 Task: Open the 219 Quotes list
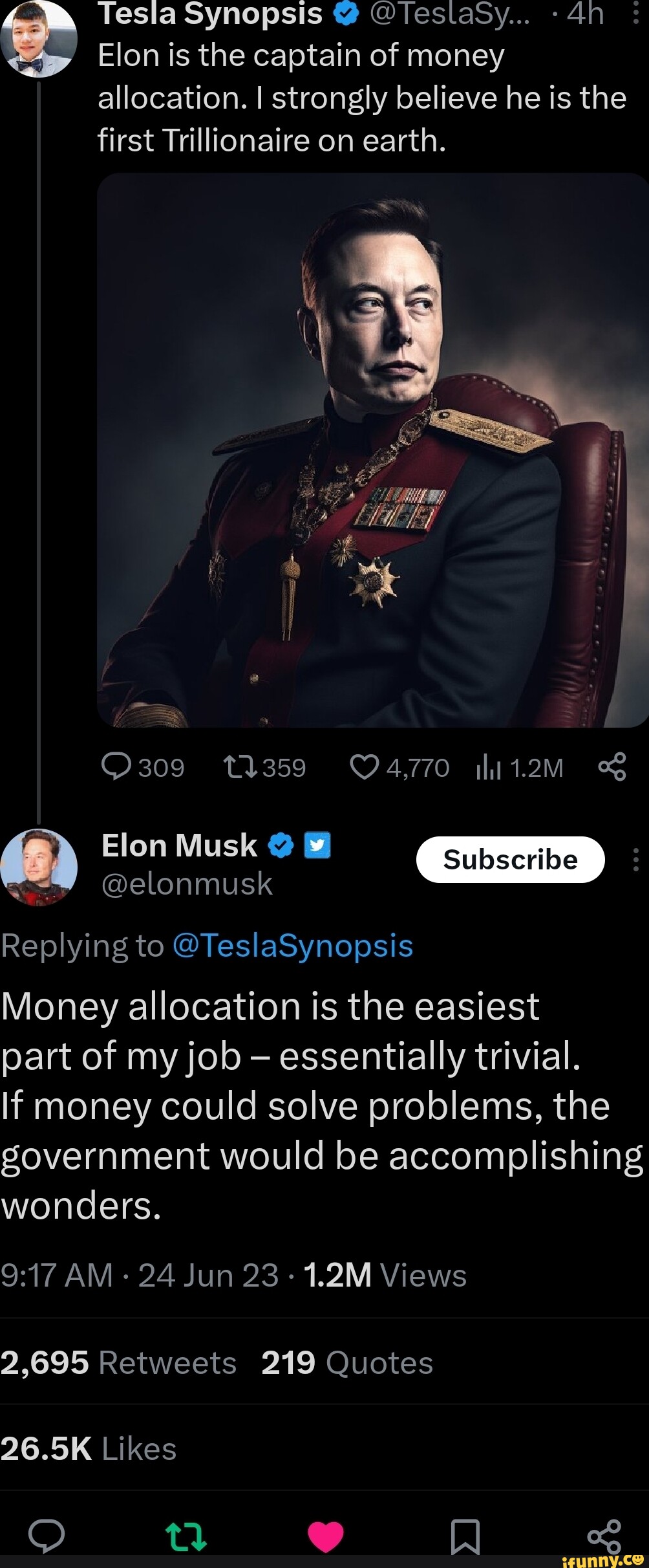click(347, 1363)
